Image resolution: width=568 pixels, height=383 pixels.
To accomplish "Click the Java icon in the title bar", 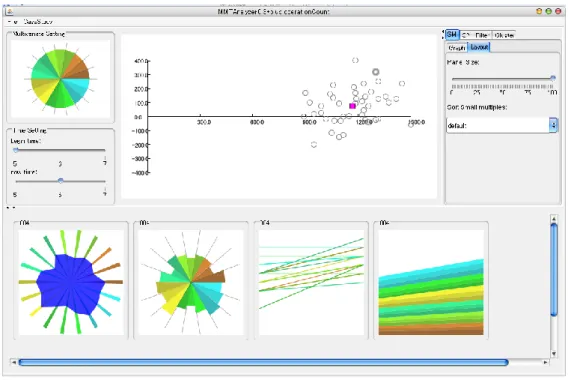I will (x=10, y=12).
